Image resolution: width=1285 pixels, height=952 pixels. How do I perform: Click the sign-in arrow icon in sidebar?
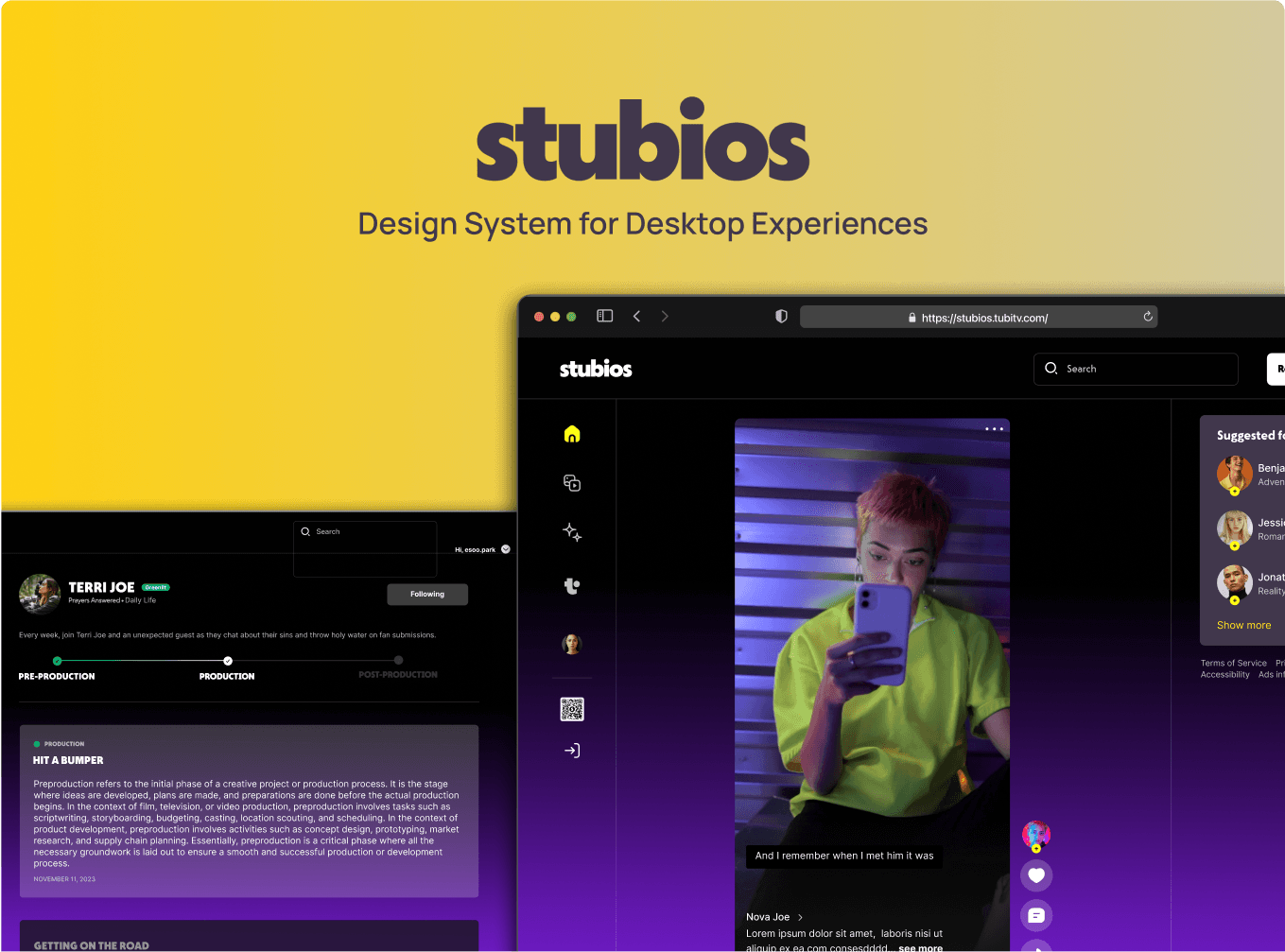pos(572,751)
